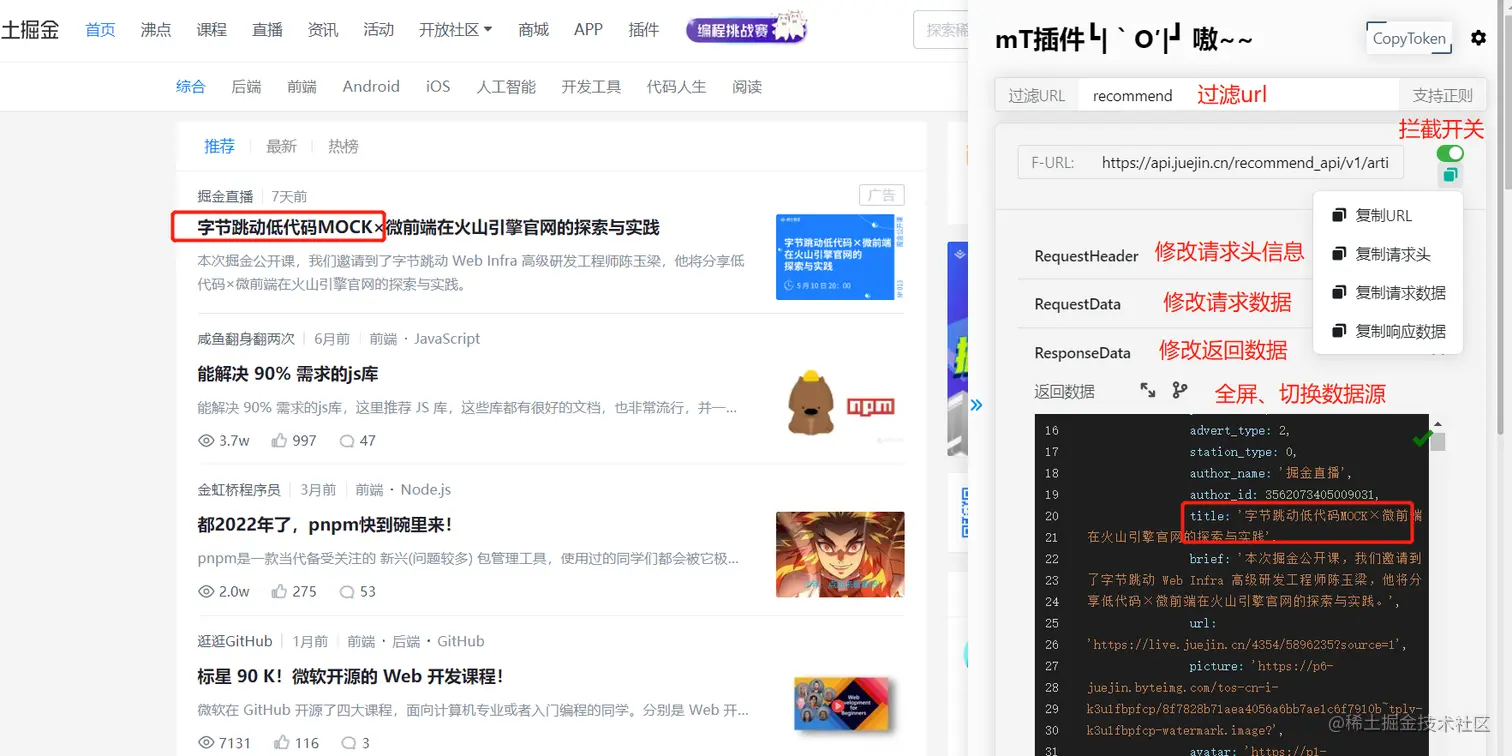1512x756 pixels.
Task: Select the 前端 category
Action: [x=302, y=86]
